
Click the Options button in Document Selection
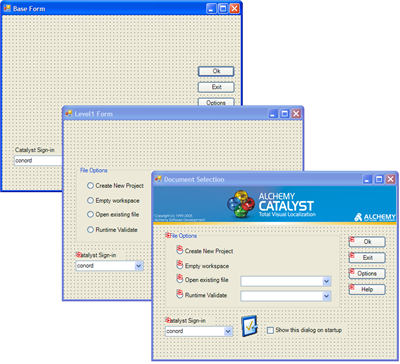pos(367,274)
